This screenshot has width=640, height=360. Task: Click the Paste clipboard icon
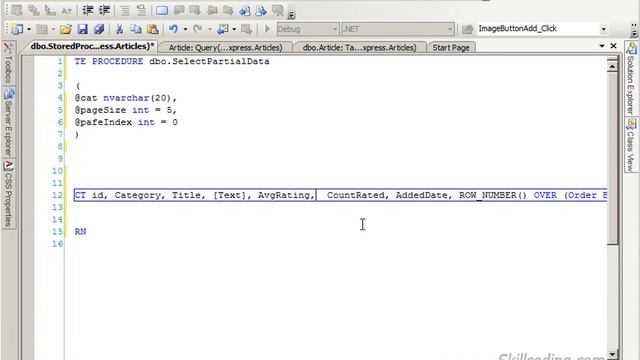(153, 29)
